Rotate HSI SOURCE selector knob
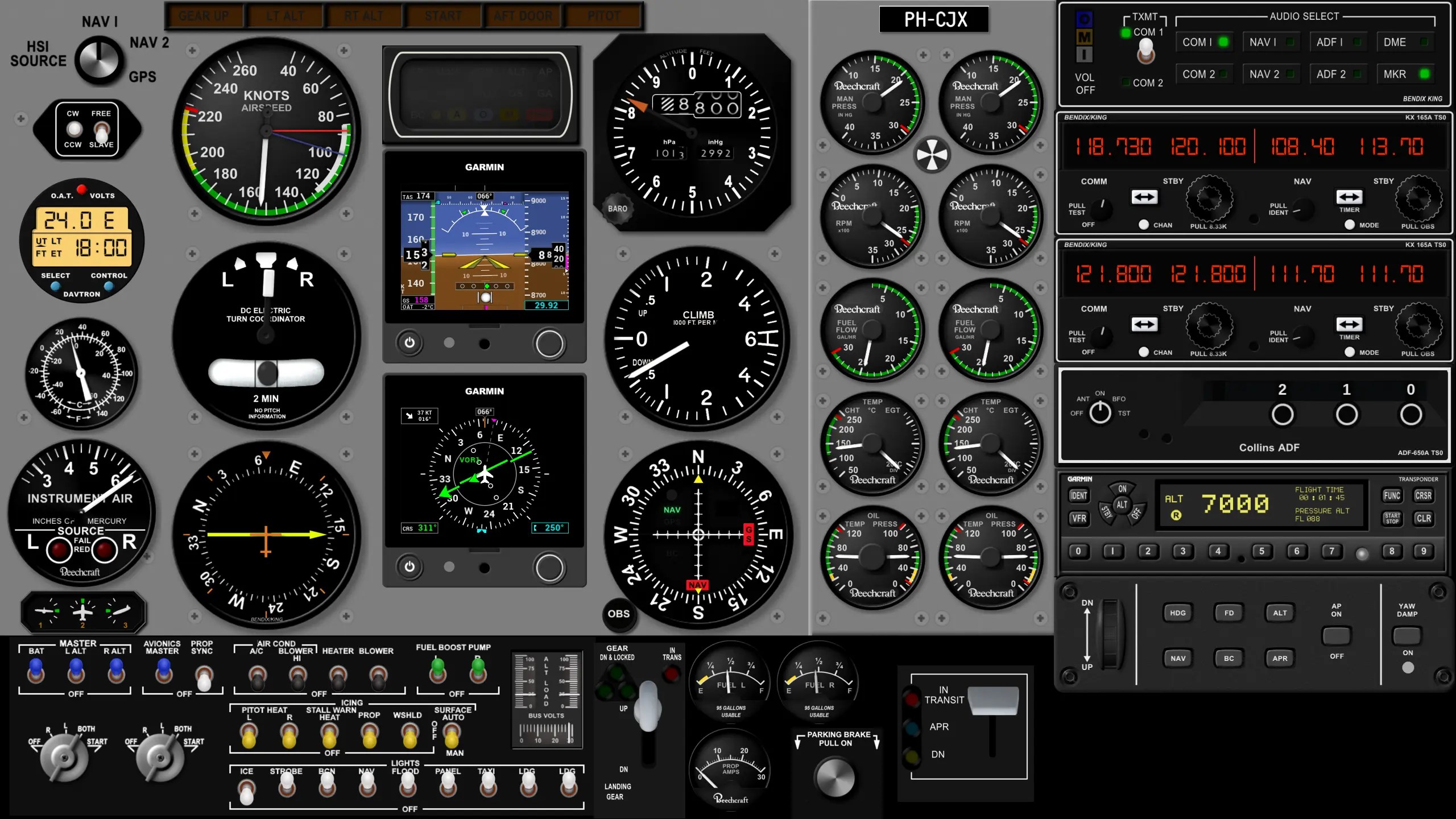The height and width of the screenshot is (819, 1456). click(99, 60)
